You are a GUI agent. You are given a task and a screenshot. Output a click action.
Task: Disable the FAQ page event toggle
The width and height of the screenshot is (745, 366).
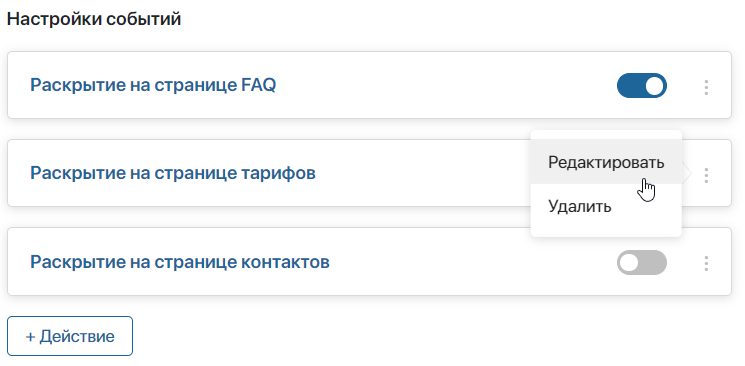pos(642,86)
